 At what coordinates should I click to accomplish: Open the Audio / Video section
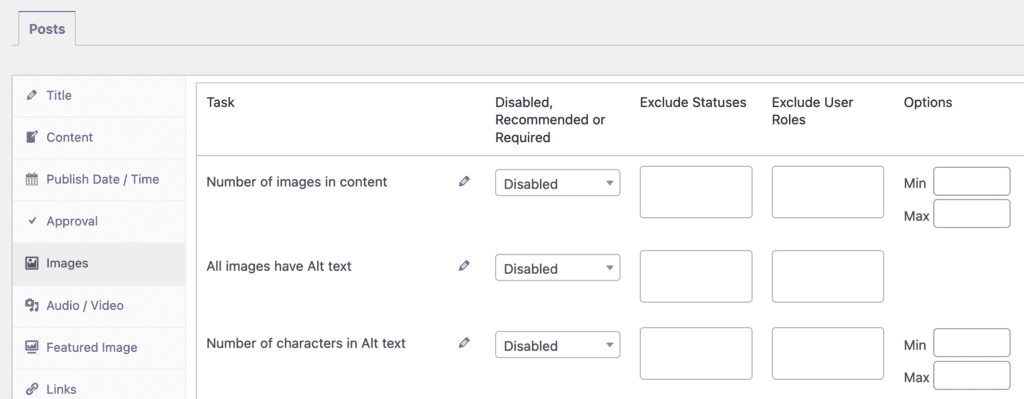click(99, 306)
